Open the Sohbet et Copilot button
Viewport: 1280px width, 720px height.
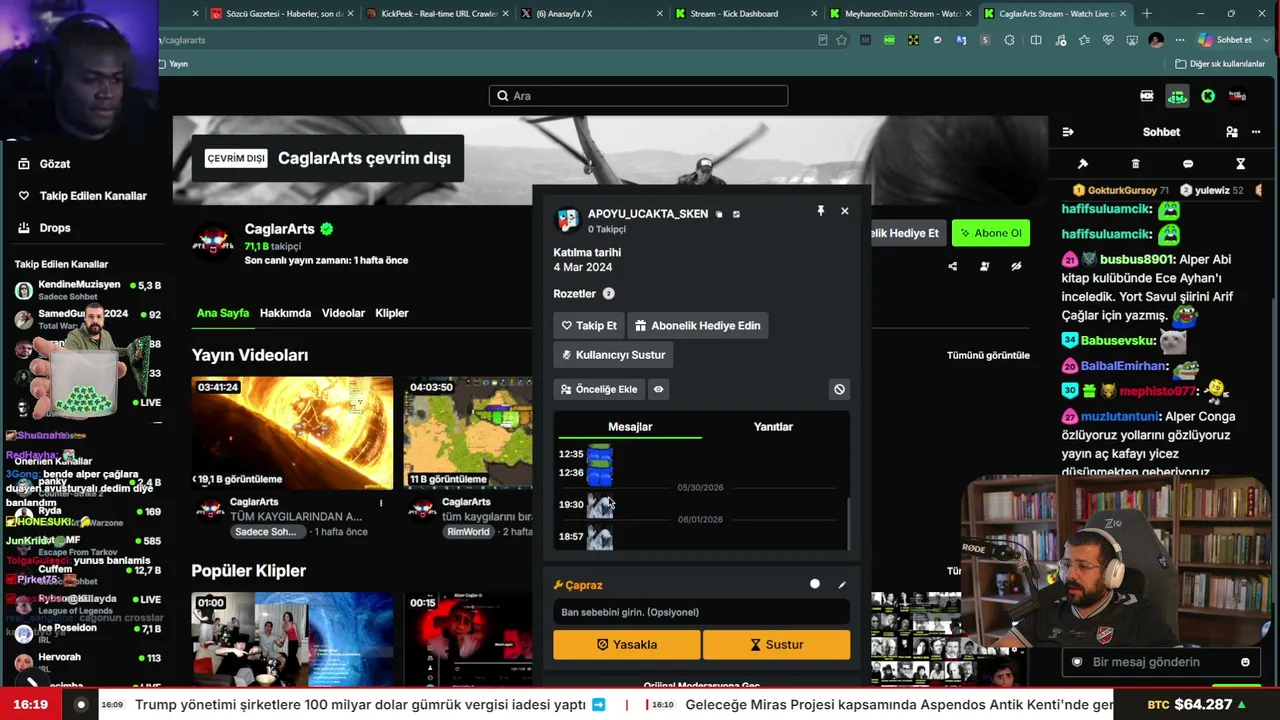click(x=1226, y=40)
